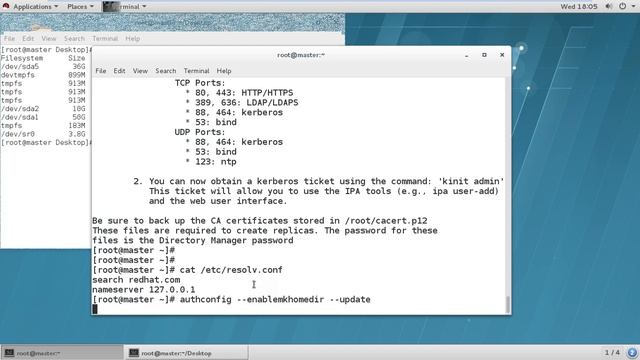Viewport: 640px width, 360px height.
Task: Click terminal icon on root@master:~ taskbar button
Action: pos(9,353)
